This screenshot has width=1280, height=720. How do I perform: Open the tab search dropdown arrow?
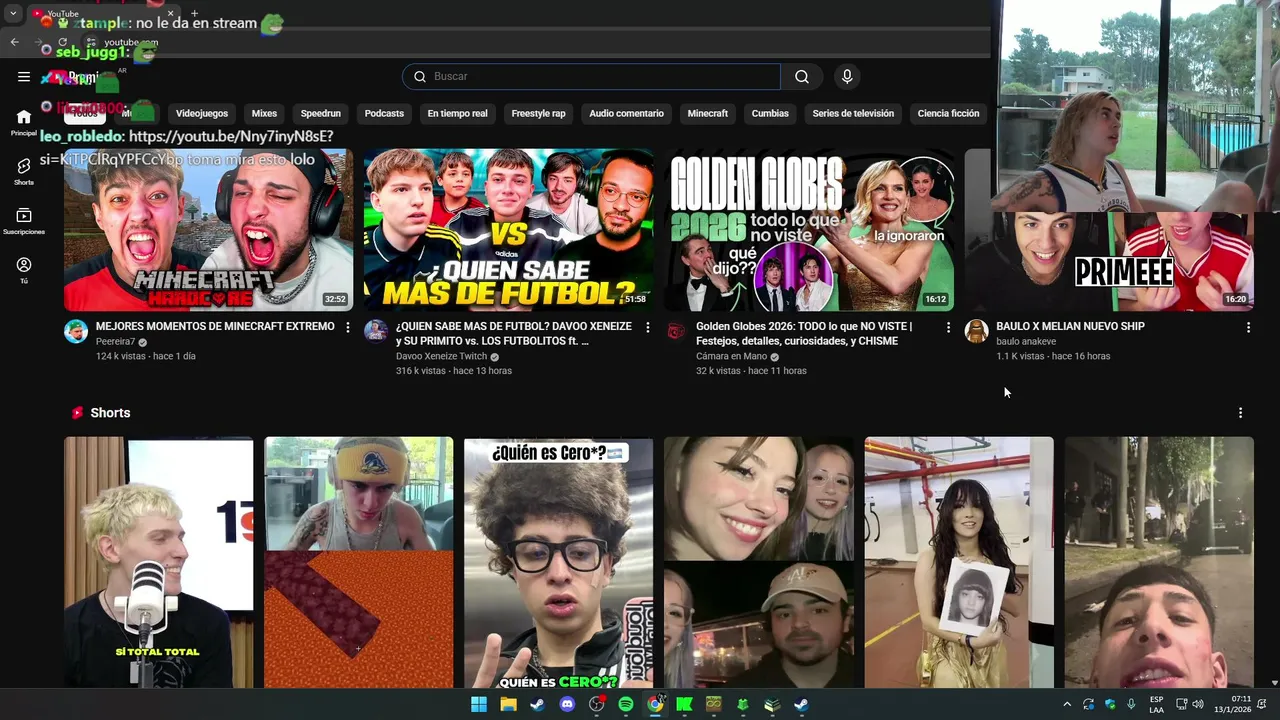[x=13, y=14]
